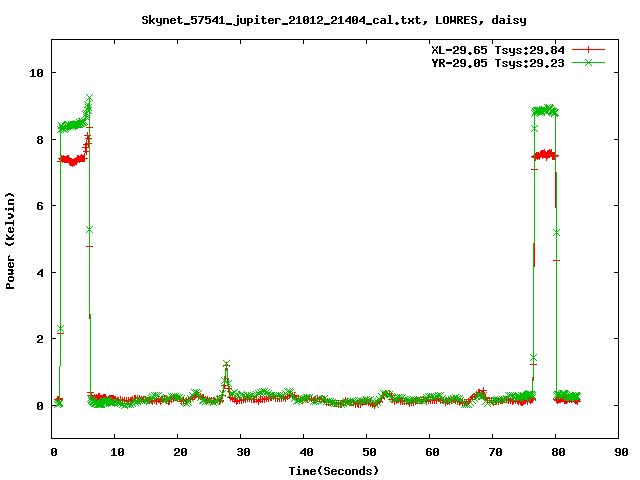The height and width of the screenshot is (480, 640).
Task: Select the XL-29.65 Tsys:29.84 legend entry
Action: pos(498,50)
